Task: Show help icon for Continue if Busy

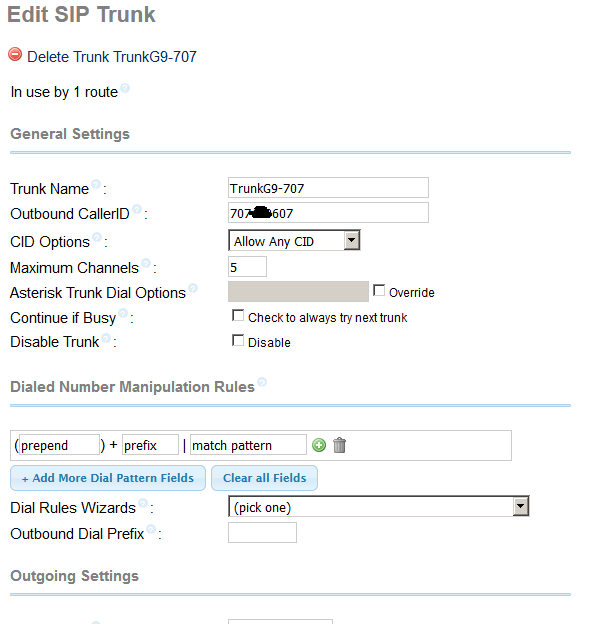Action: coord(123,313)
